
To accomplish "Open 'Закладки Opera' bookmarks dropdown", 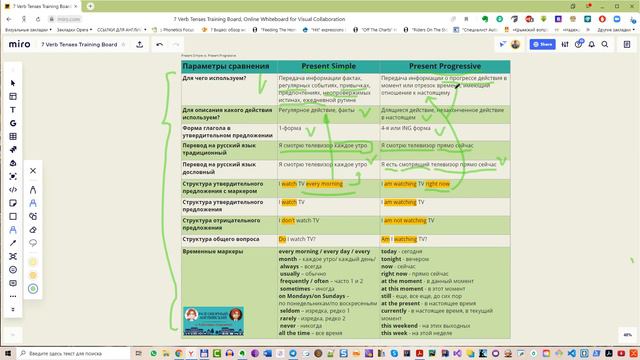I will [x=74, y=30].
